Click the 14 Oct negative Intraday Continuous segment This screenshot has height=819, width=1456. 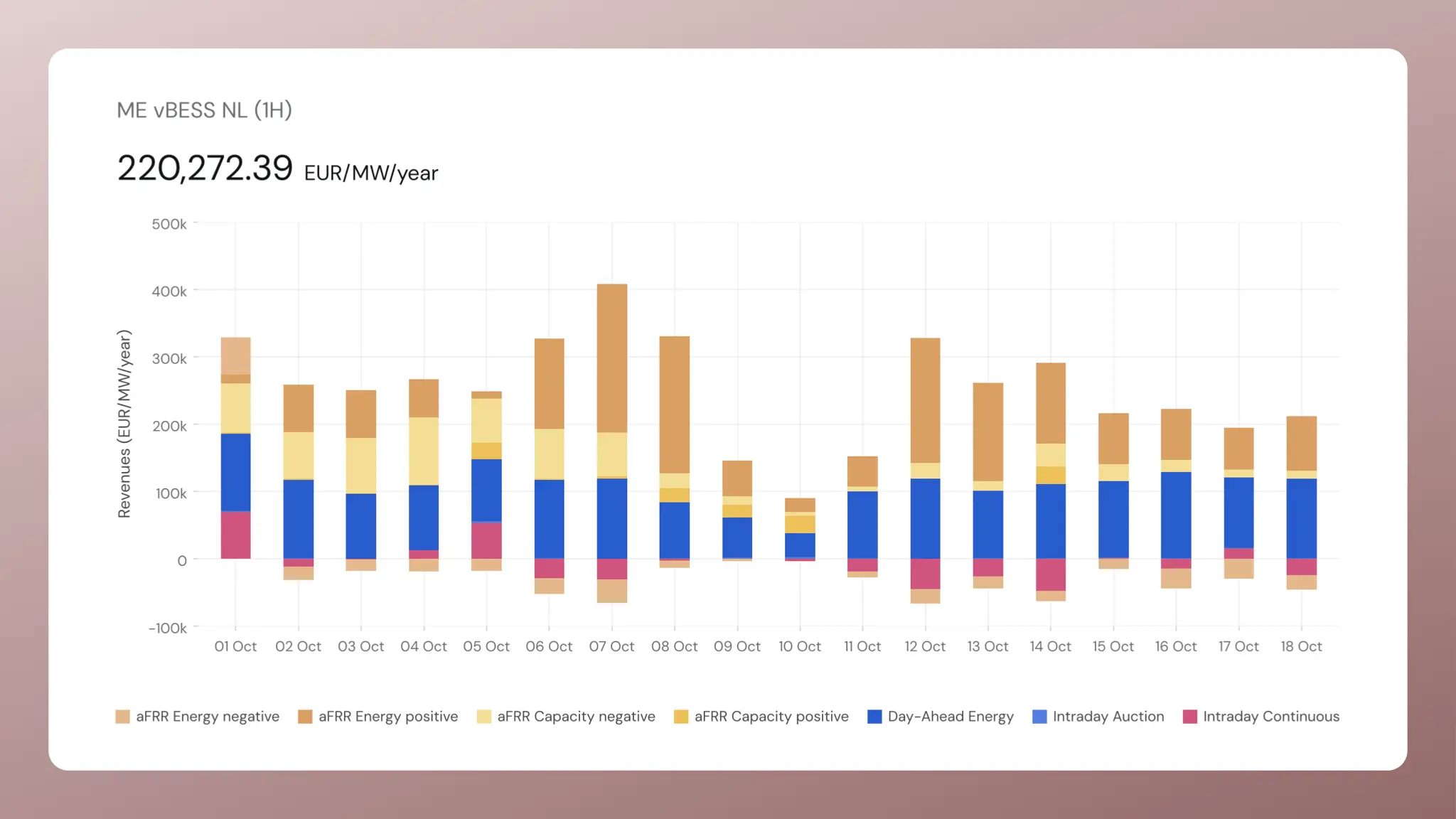[1051, 575]
